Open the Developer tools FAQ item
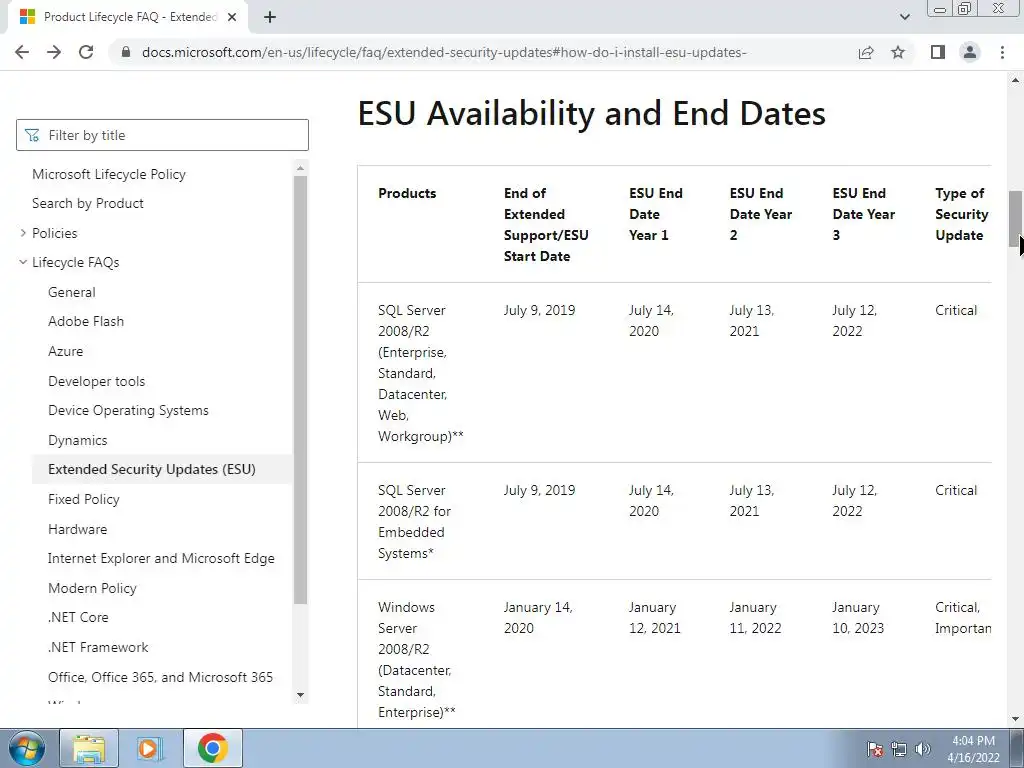 97,381
